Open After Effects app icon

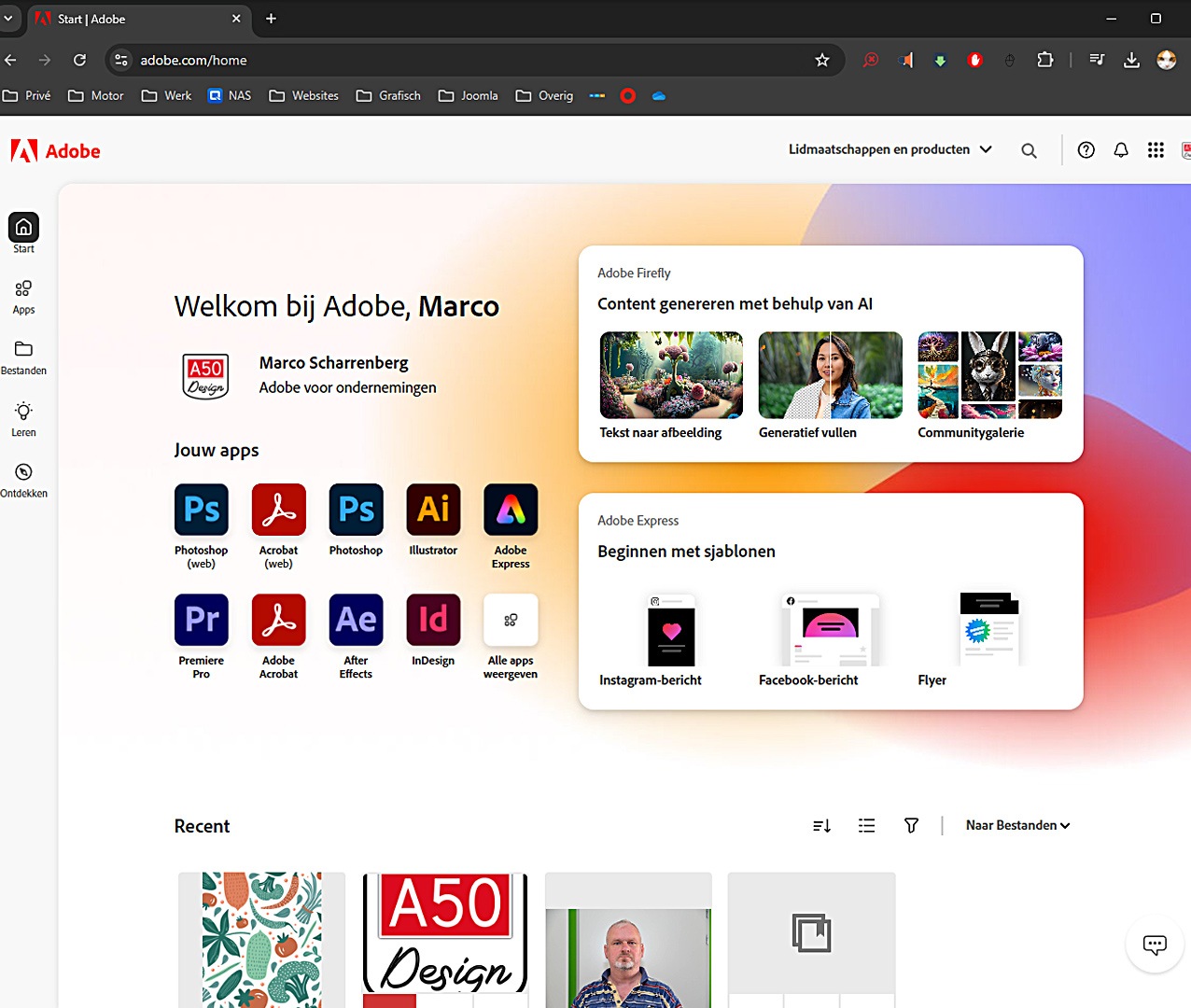coord(356,620)
